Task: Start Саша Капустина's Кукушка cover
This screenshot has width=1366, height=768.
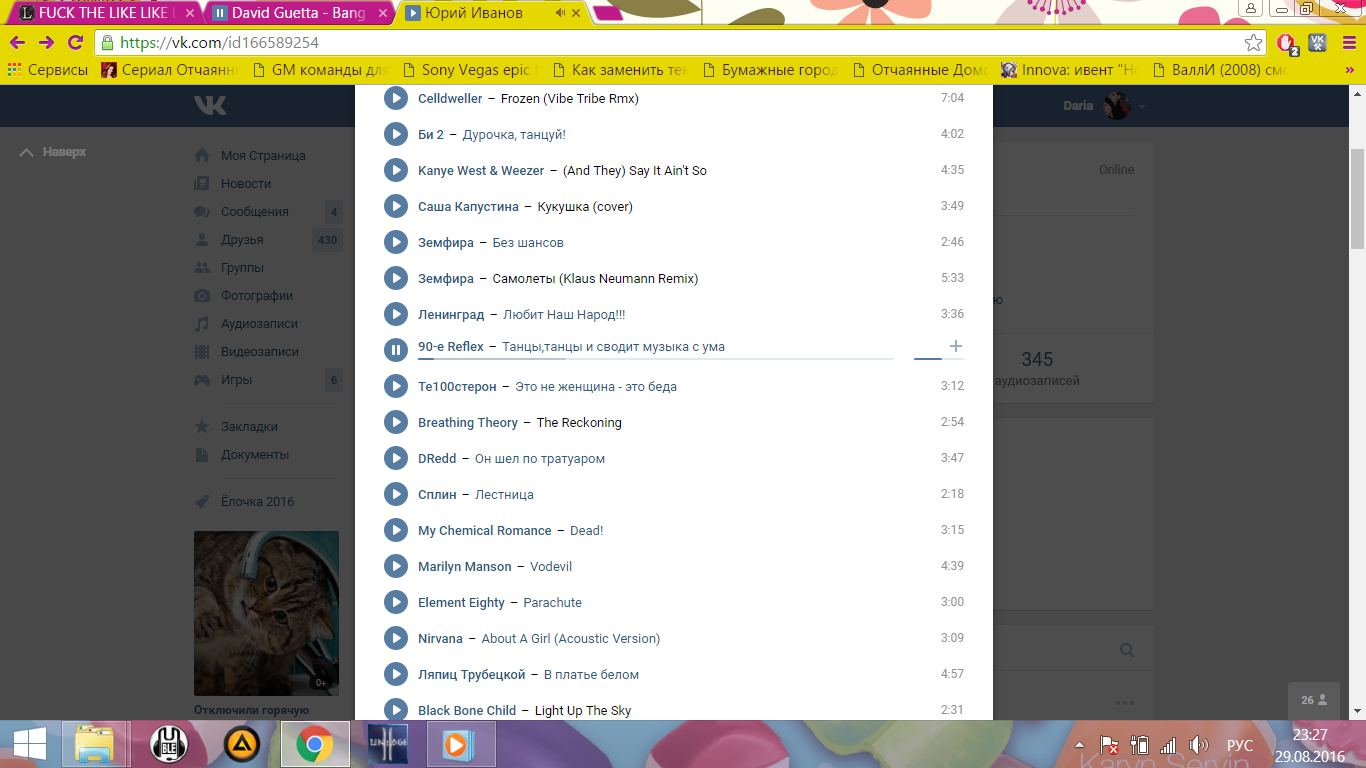Action: click(396, 206)
